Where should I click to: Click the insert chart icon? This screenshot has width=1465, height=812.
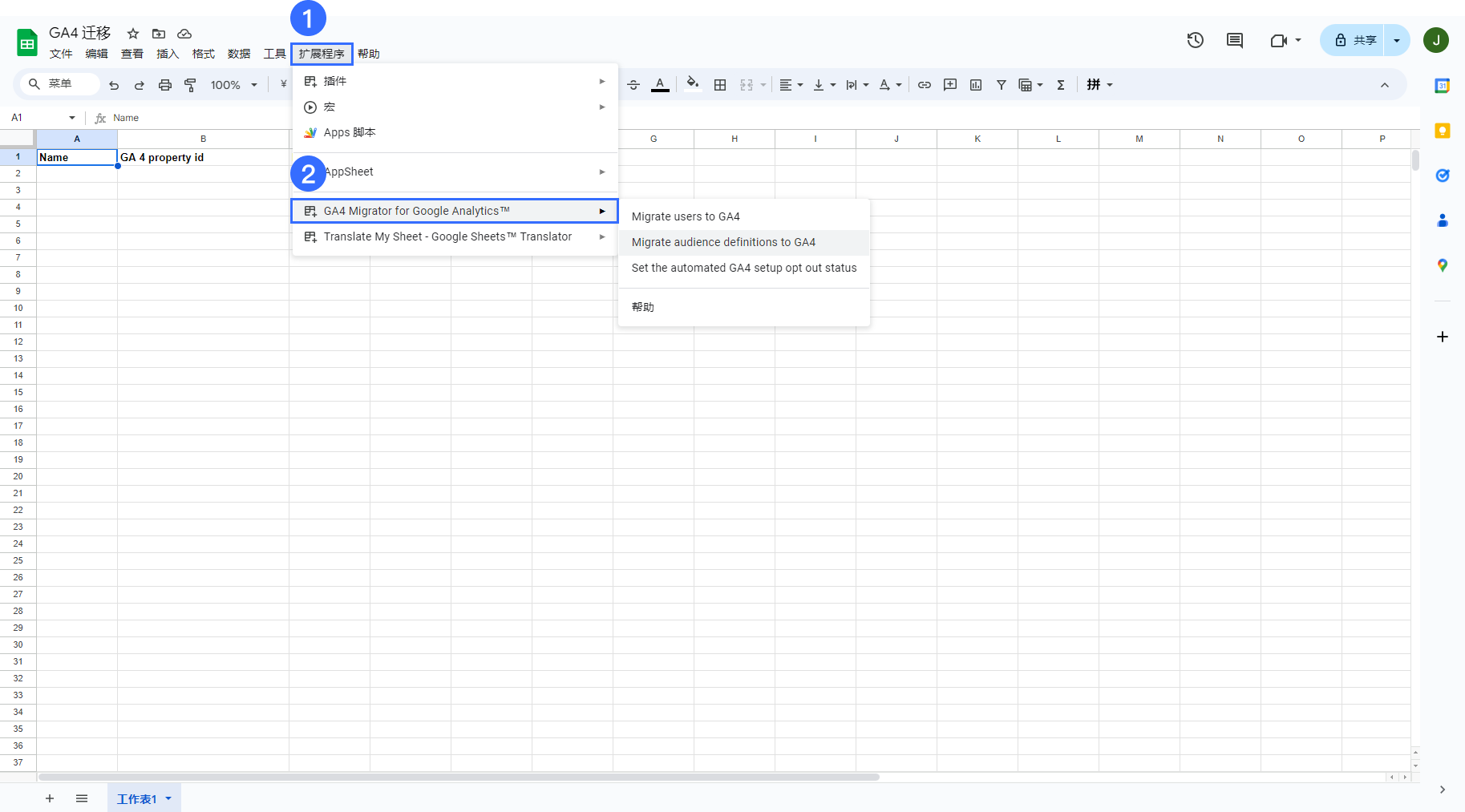(x=976, y=85)
